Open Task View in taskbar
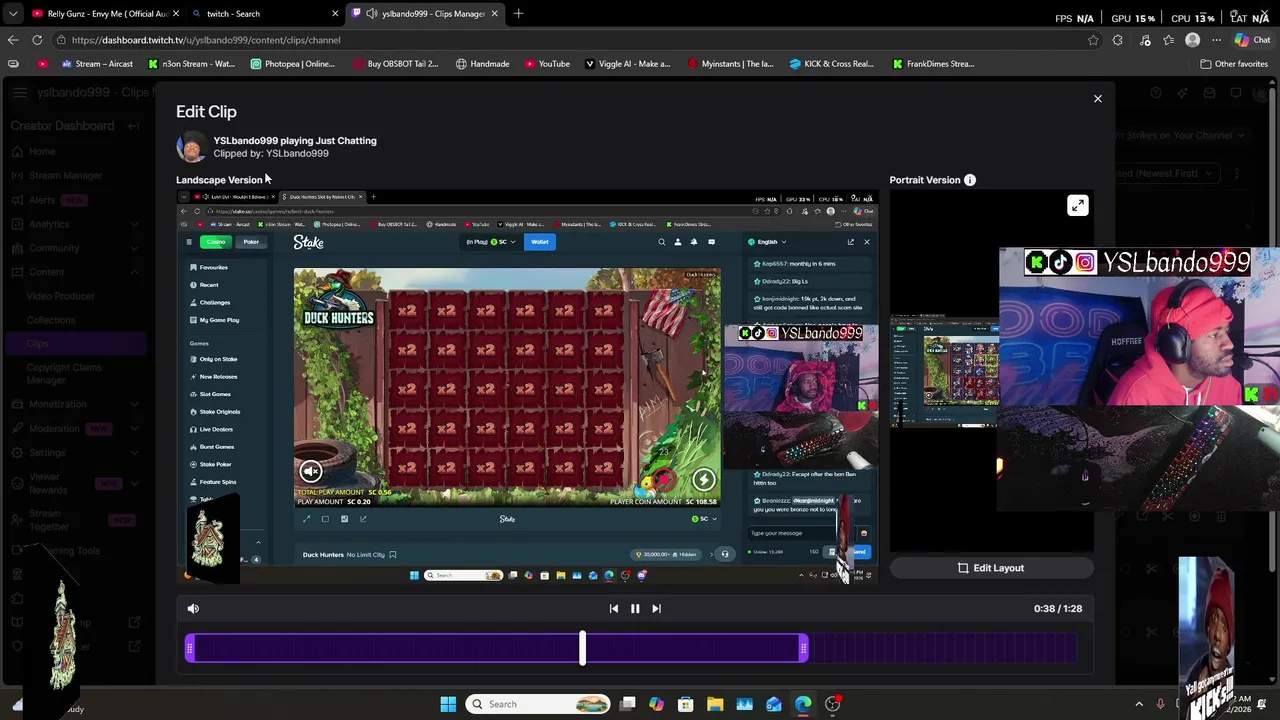 point(627,704)
